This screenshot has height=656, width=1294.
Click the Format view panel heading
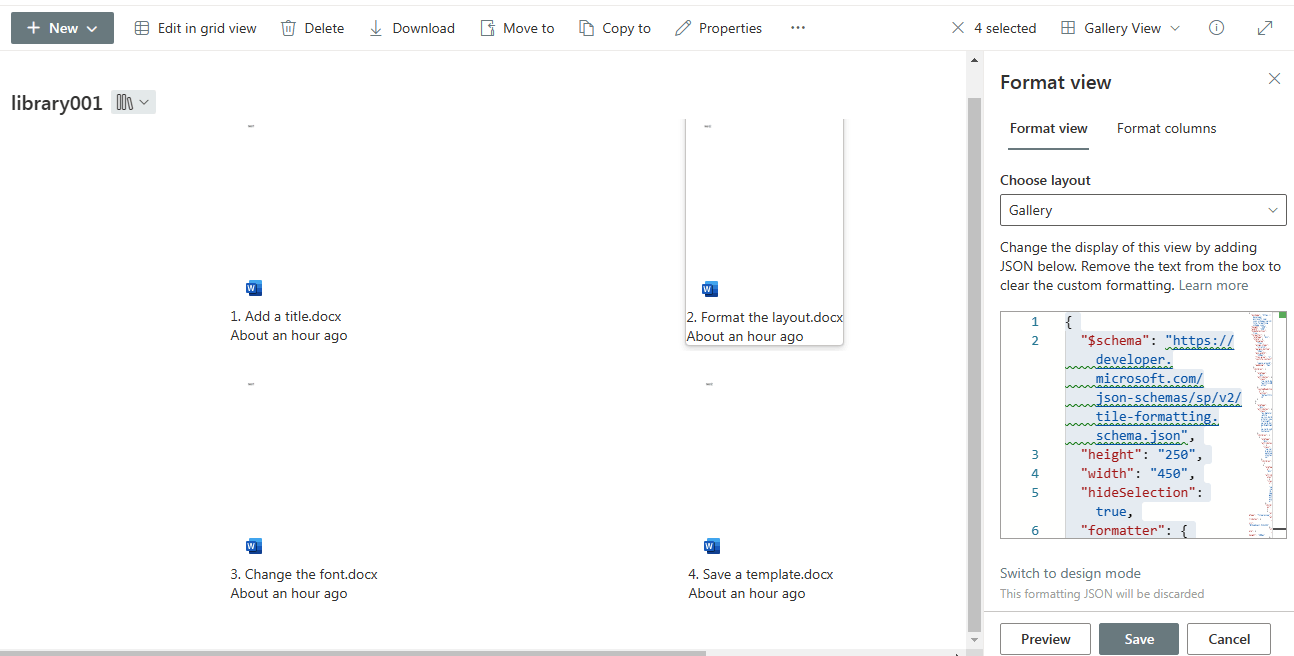[1055, 82]
